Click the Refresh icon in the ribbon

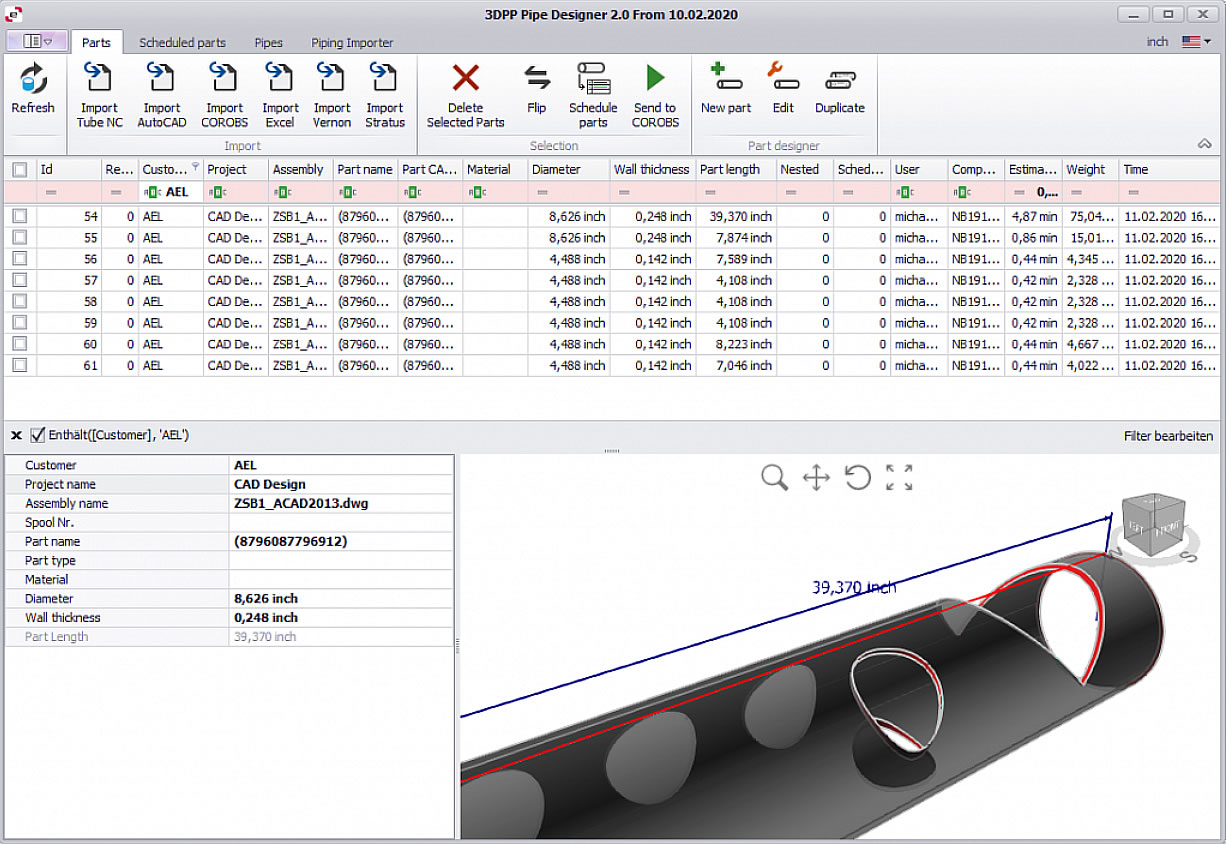[33, 80]
